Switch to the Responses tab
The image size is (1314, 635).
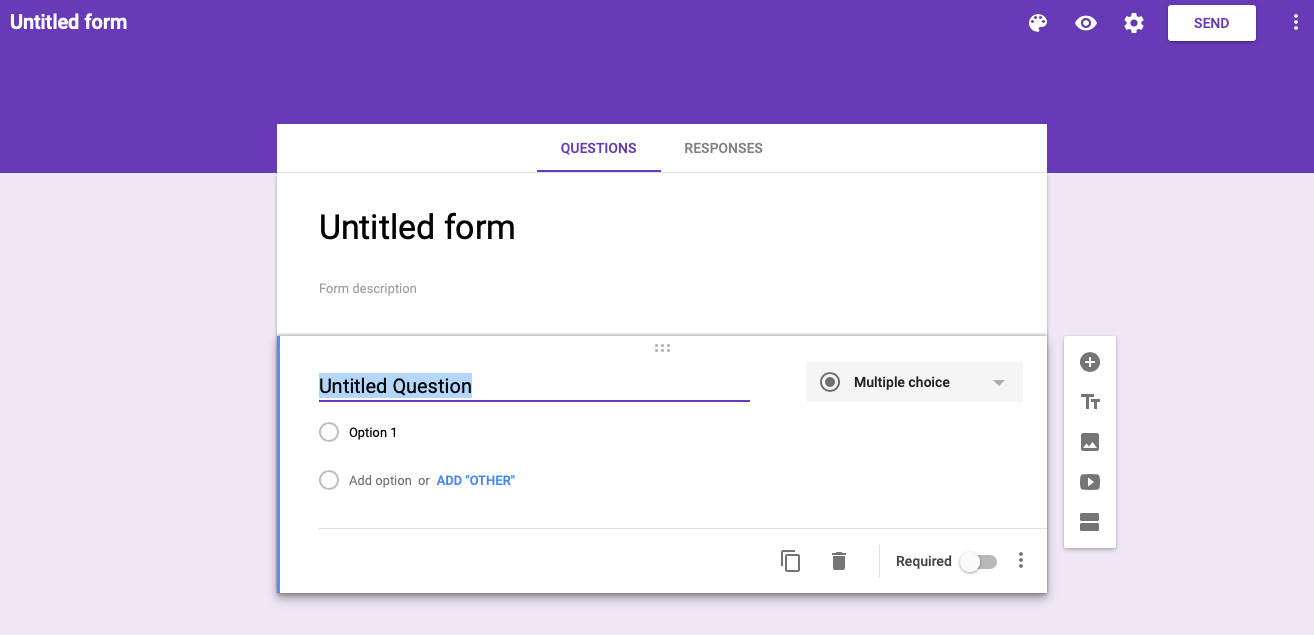tap(723, 148)
